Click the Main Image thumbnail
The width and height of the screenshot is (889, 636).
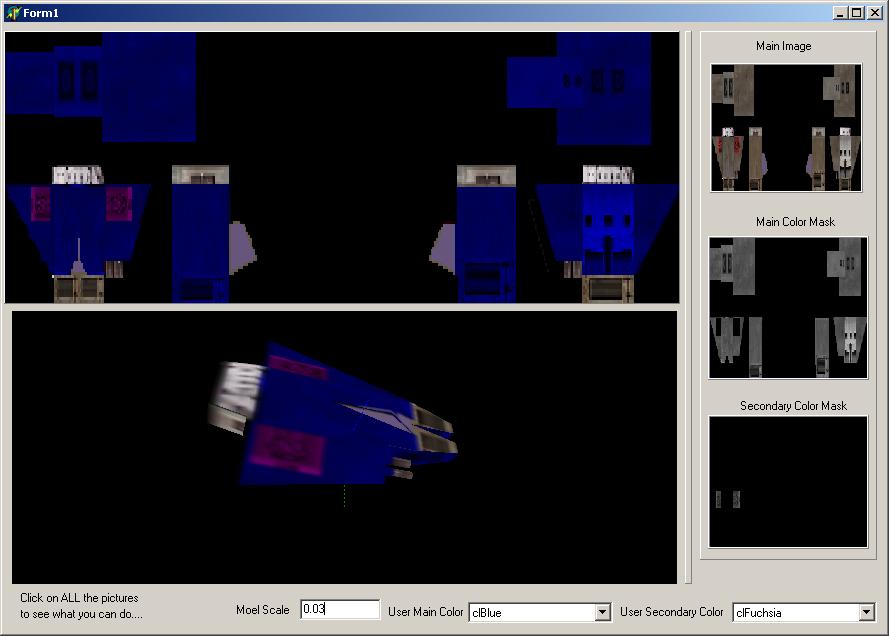tap(786, 128)
